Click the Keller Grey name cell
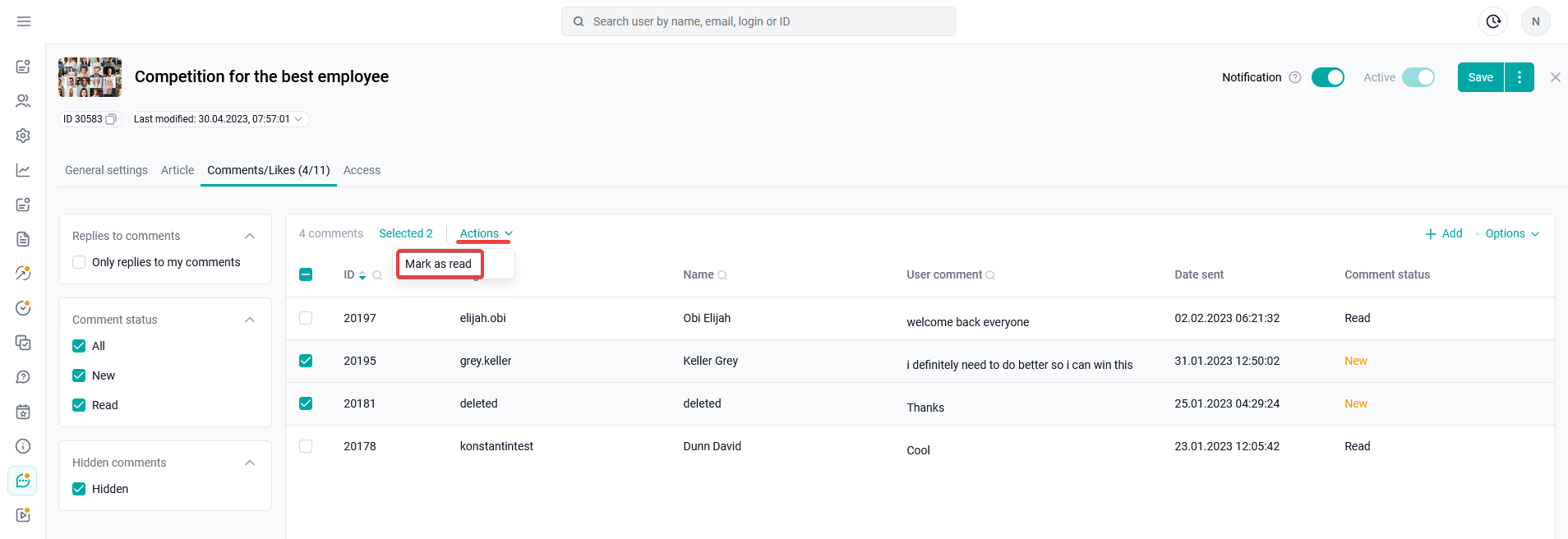 click(x=710, y=361)
